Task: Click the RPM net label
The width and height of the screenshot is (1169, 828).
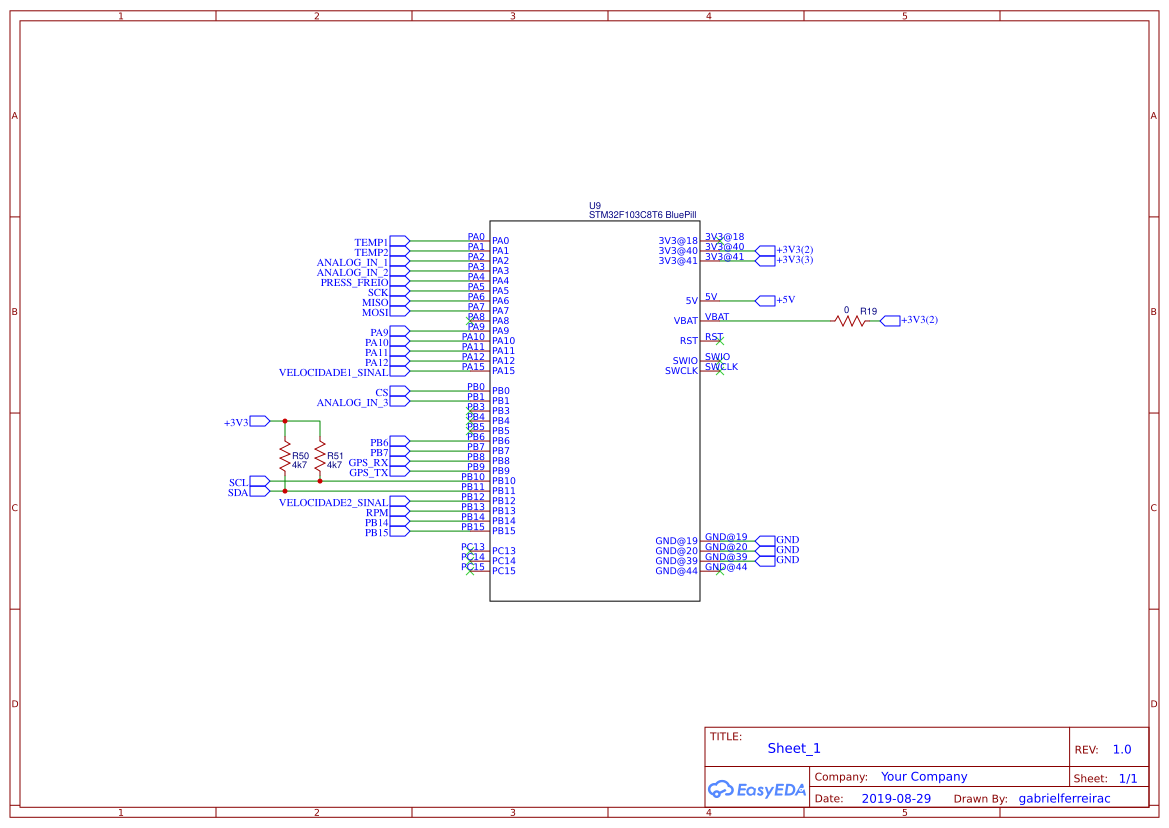Action: point(376,513)
